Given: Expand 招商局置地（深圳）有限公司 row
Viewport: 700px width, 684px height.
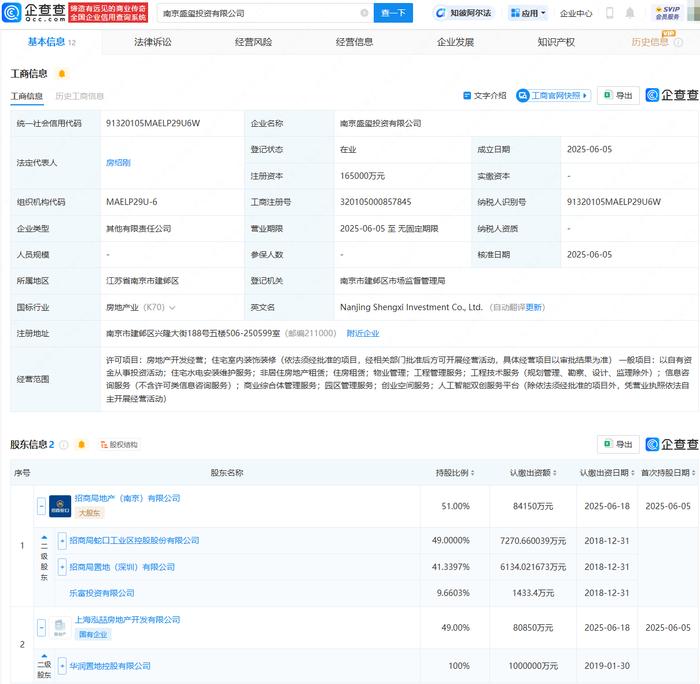Looking at the screenshot, I should (x=62, y=567).
